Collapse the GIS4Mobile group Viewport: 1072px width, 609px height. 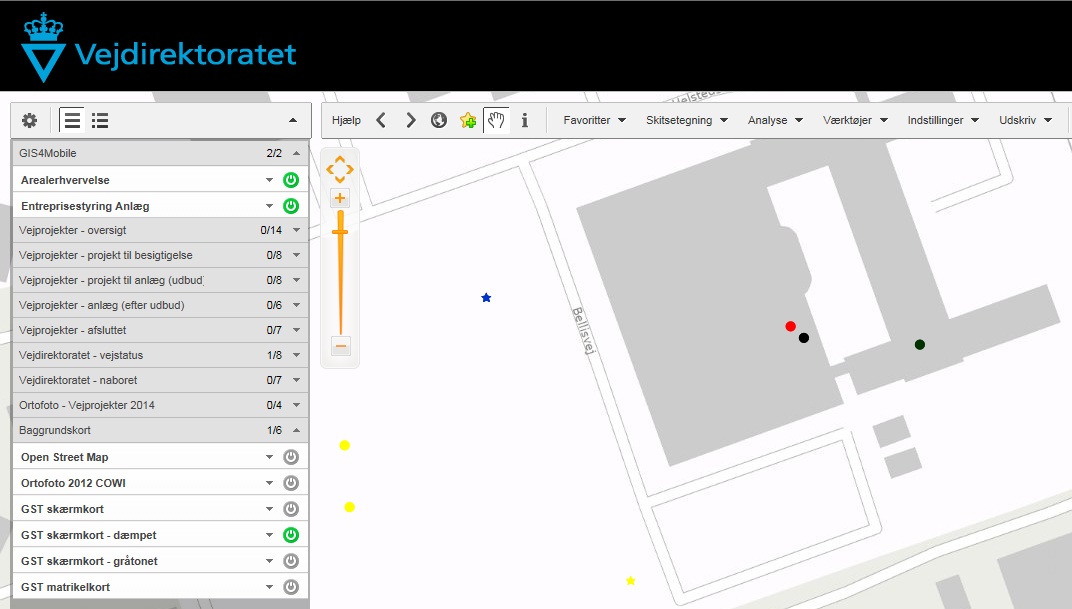click(x=296, y=153)
